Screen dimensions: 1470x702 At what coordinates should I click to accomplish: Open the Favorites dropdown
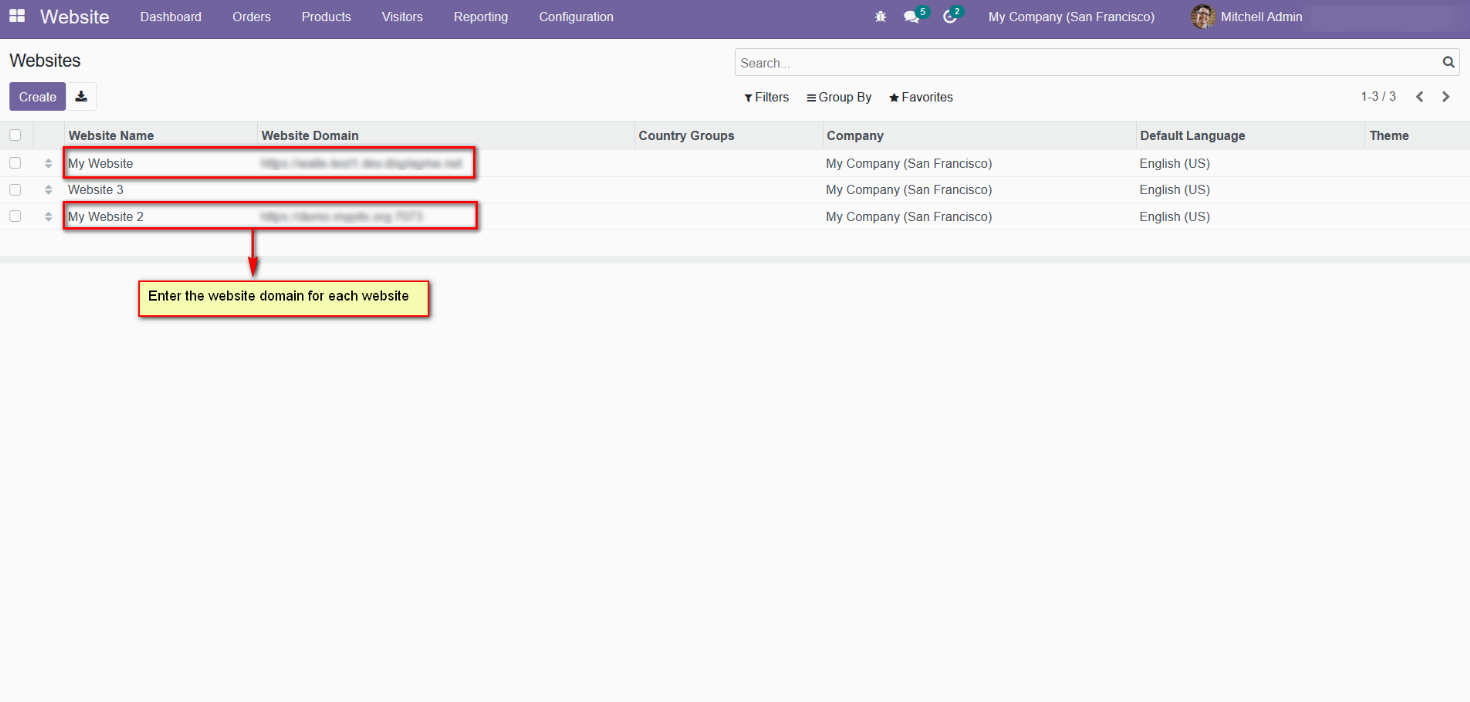(921, 97)
